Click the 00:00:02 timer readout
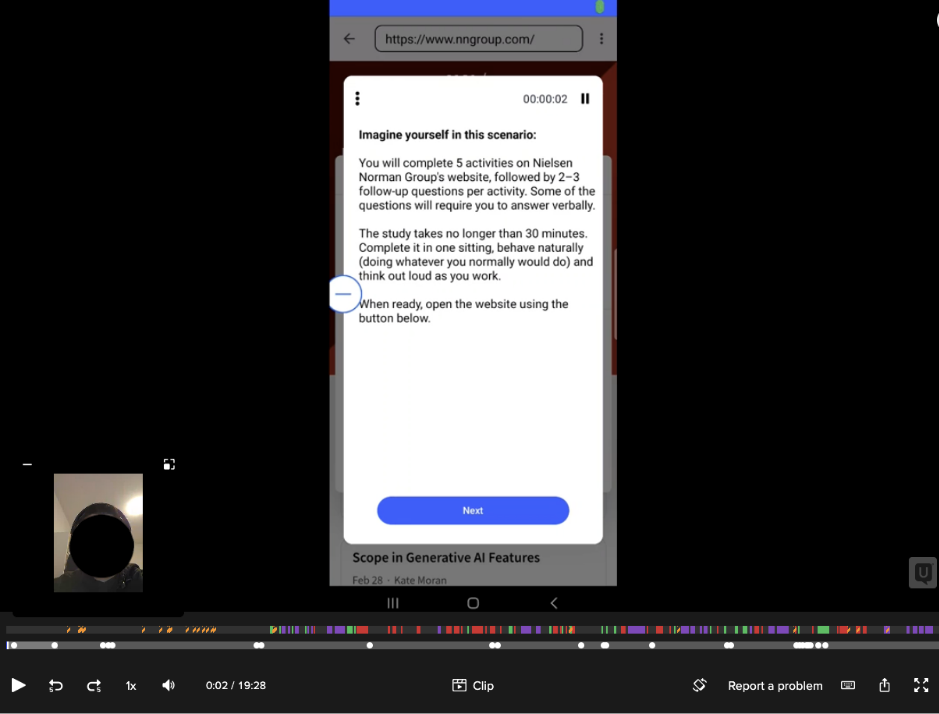 (x=545, y=99)
